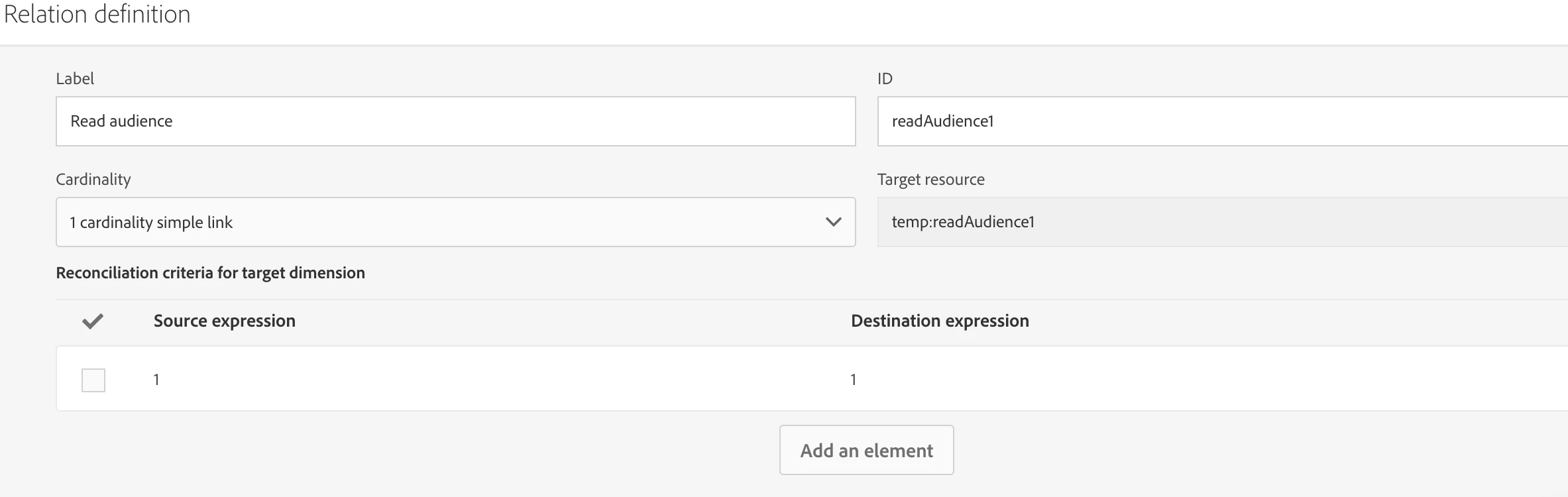1568x497 pixels.
Task: Click the 'Target resource' field label
Action: [930, 180]
